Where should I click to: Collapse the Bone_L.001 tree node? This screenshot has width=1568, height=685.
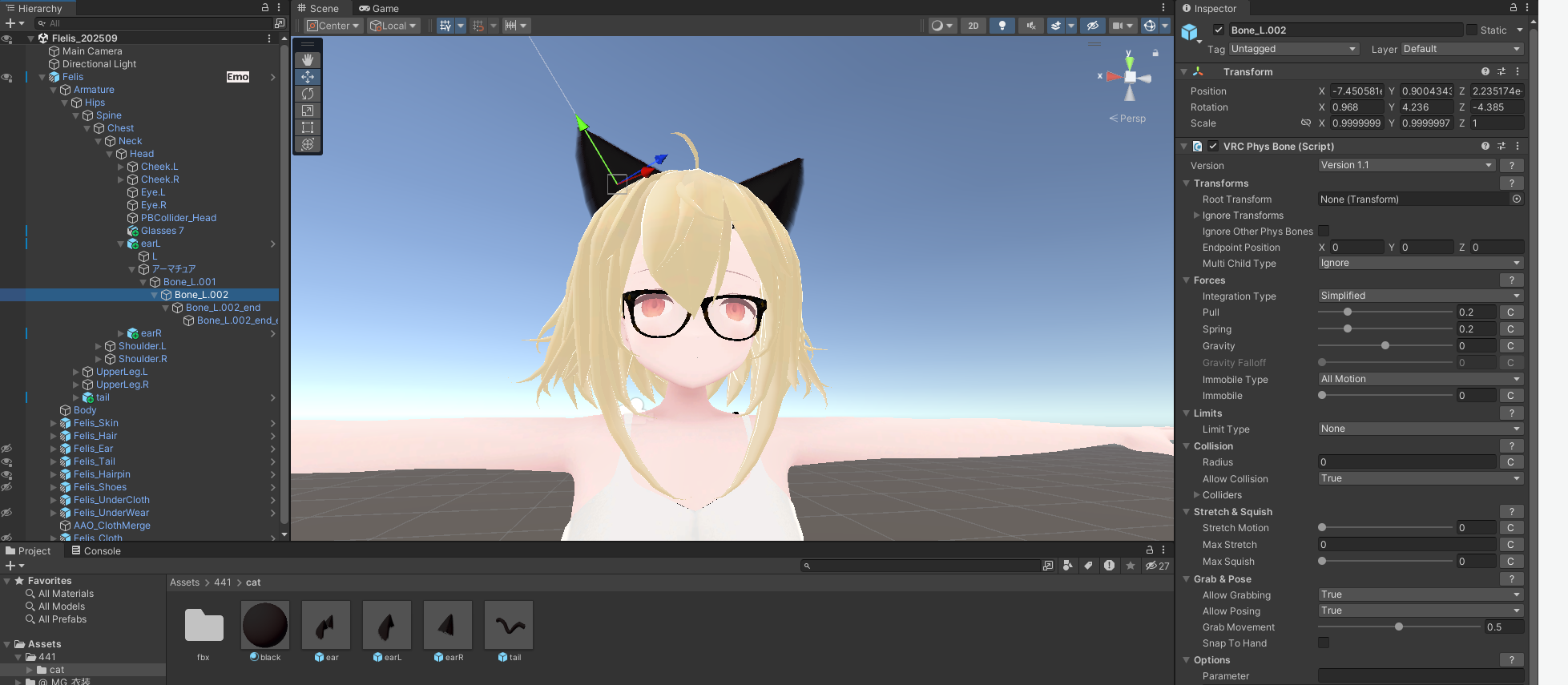click(x=143, y=282)
